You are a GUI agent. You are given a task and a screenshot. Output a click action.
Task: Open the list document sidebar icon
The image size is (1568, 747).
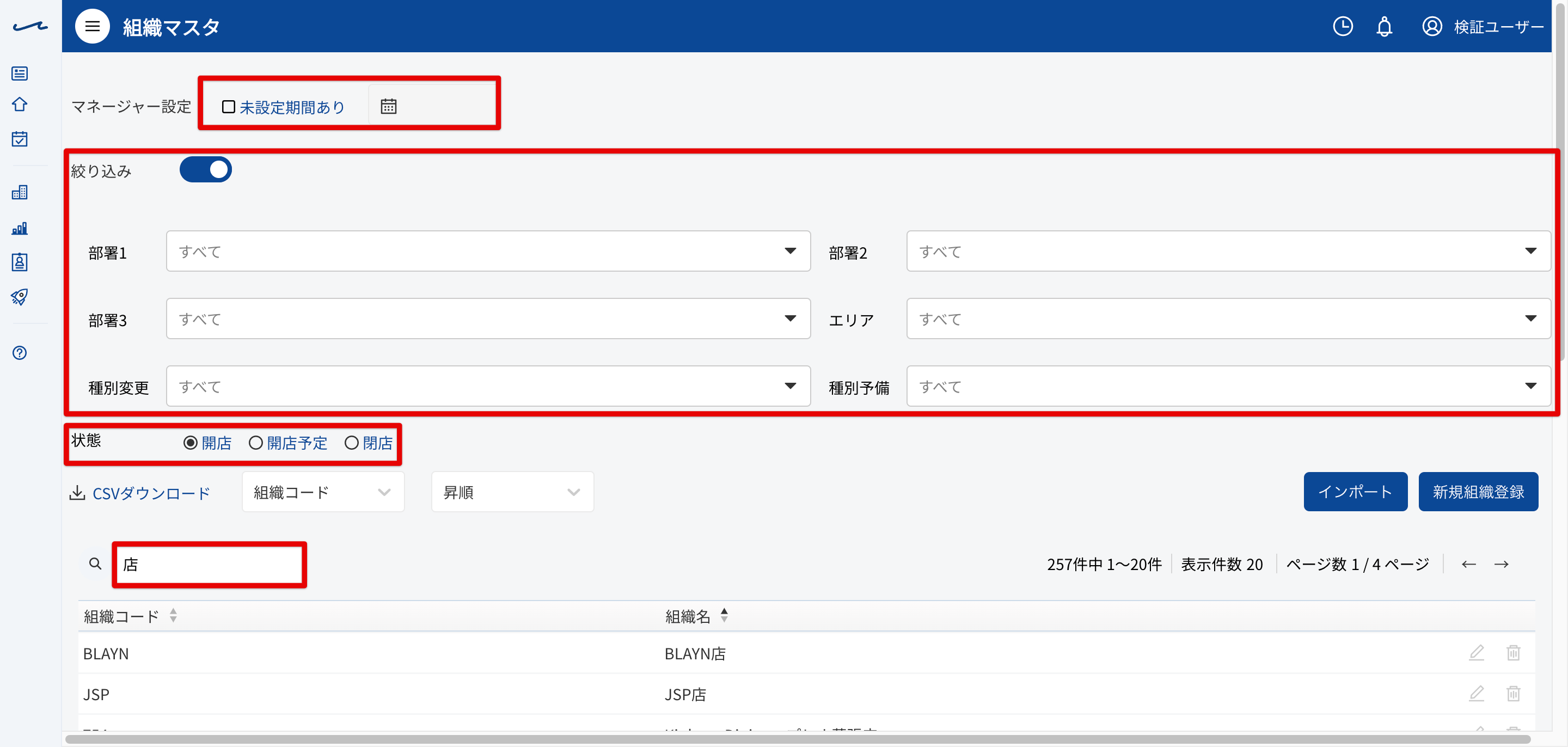[x=20, y=74]
